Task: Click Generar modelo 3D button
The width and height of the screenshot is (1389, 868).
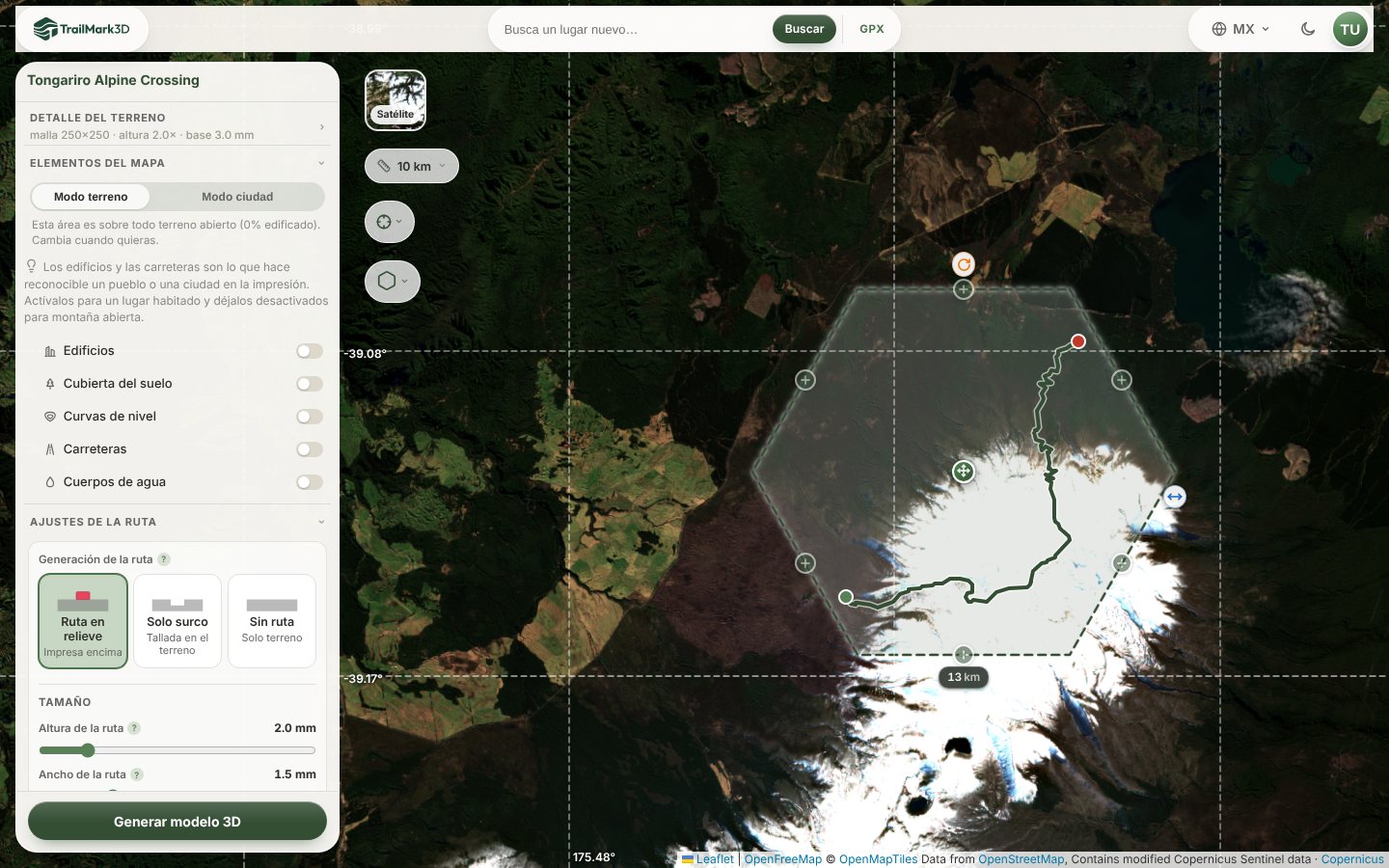Action: (x=177, y=822)
